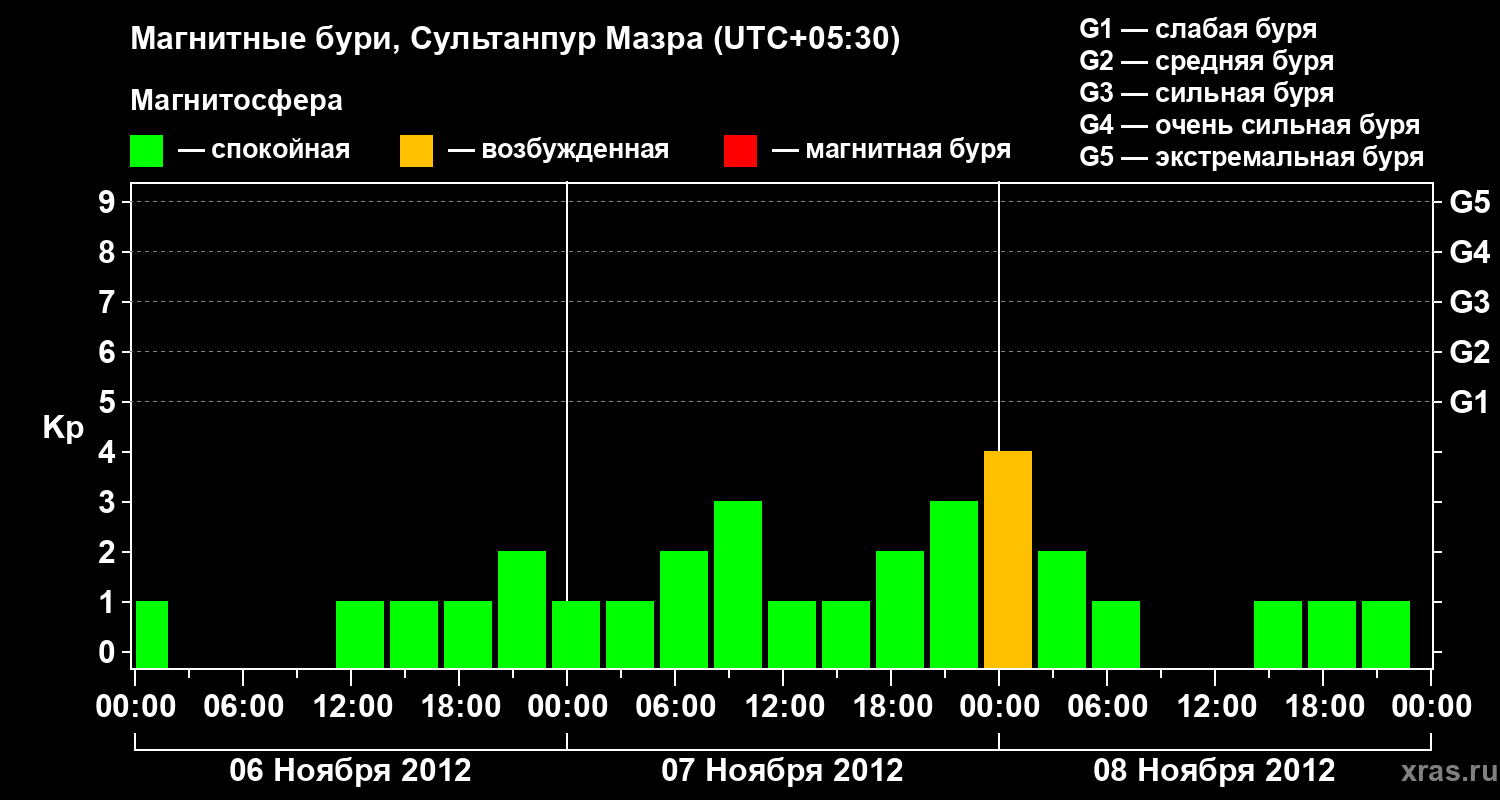Click the orange возбужденная legend swatch

pos(416,151)
